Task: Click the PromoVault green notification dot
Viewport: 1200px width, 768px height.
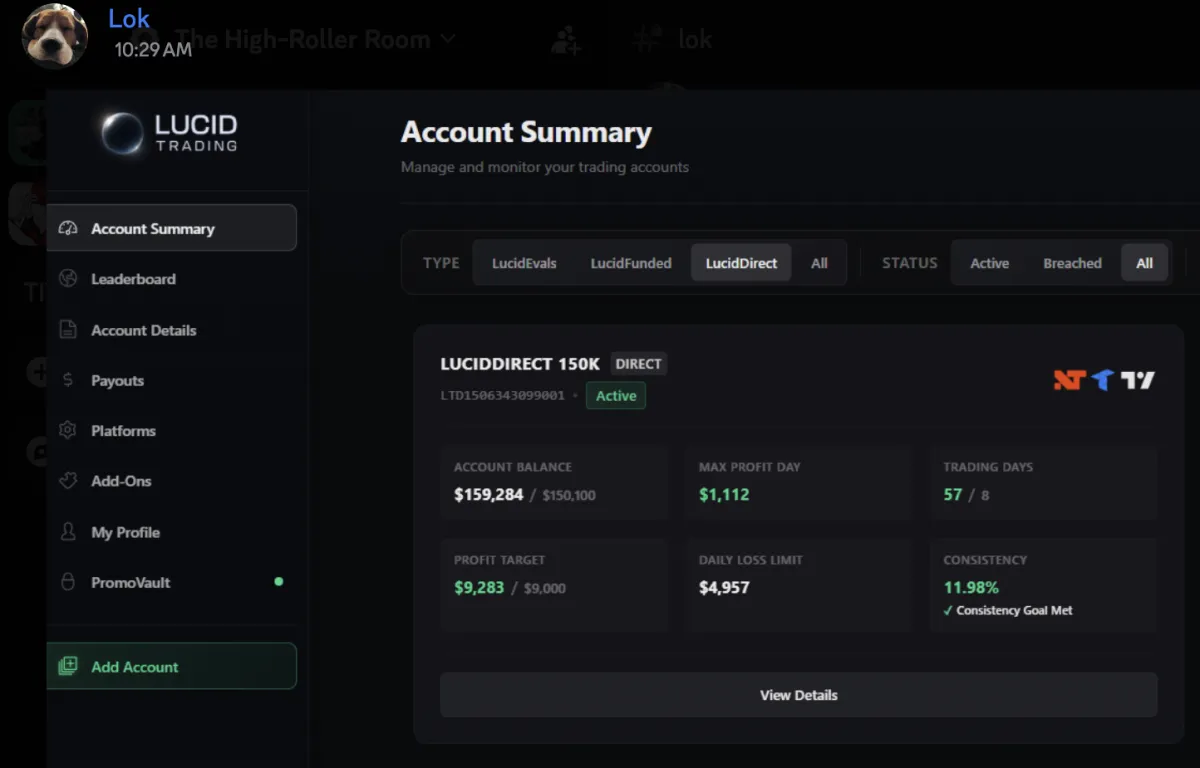Action: (278, 581)
